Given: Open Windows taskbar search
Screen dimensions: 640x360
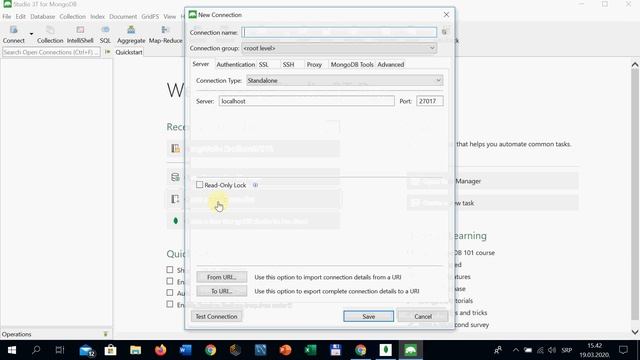Looking at the screenshot, I should (36, 350).
